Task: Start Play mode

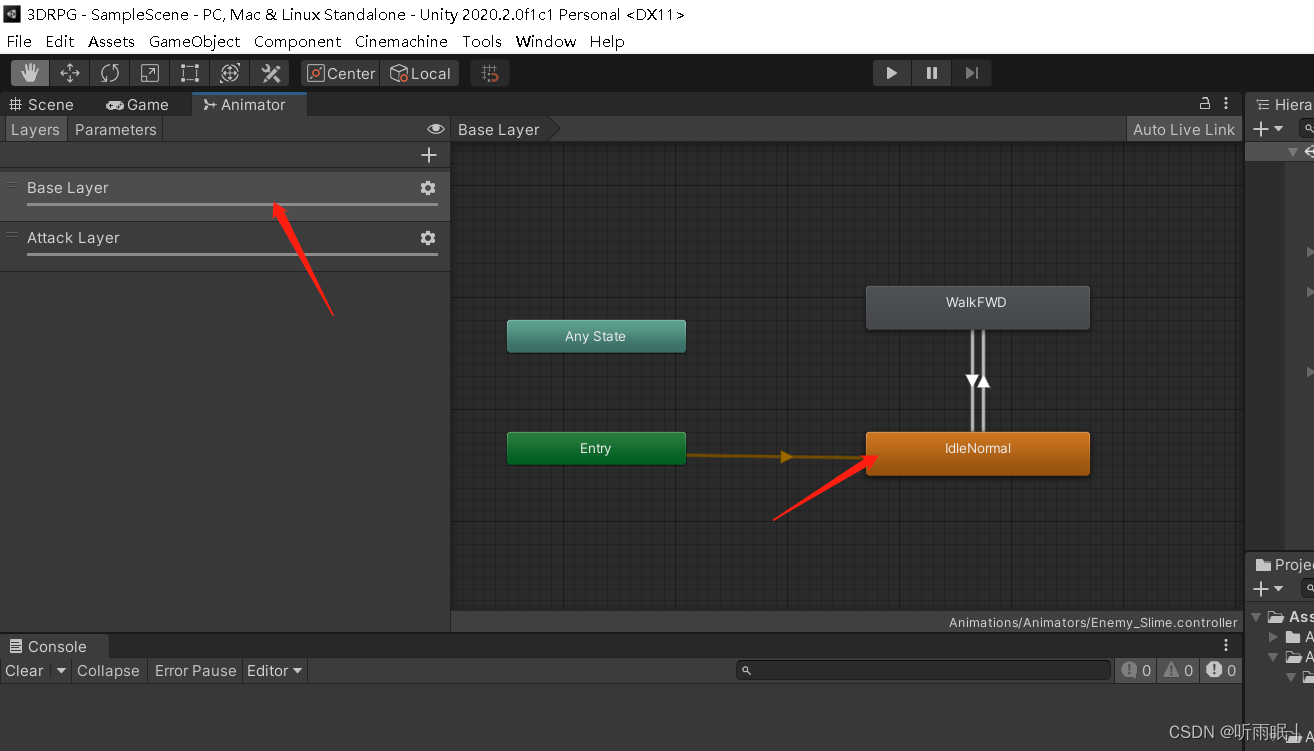Action: click(892, 73)
